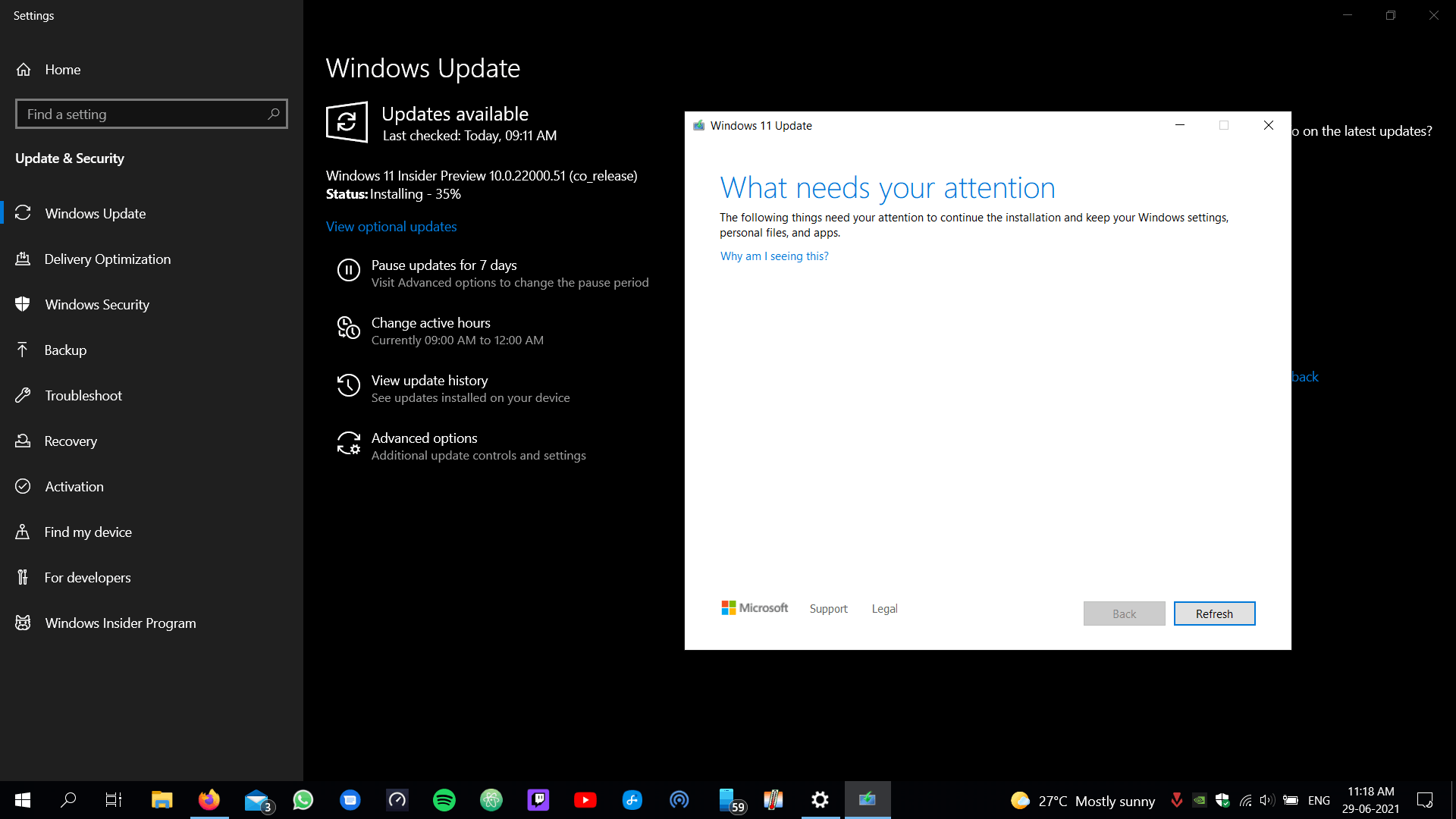Click the Back button in update dialog
Screen dimensions: 1456x819
[1124, 613]
